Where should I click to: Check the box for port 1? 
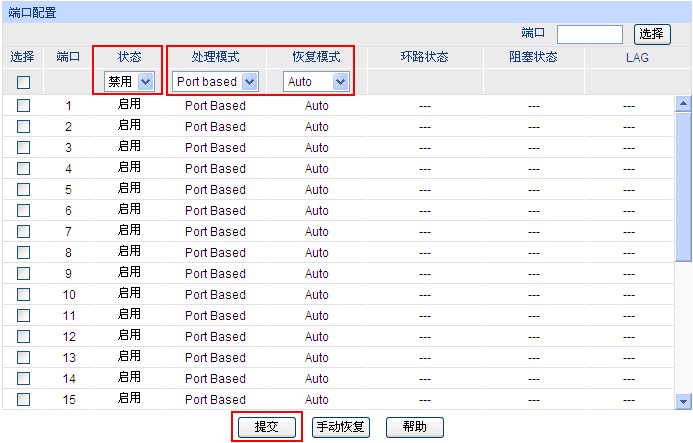click(23, 106)
